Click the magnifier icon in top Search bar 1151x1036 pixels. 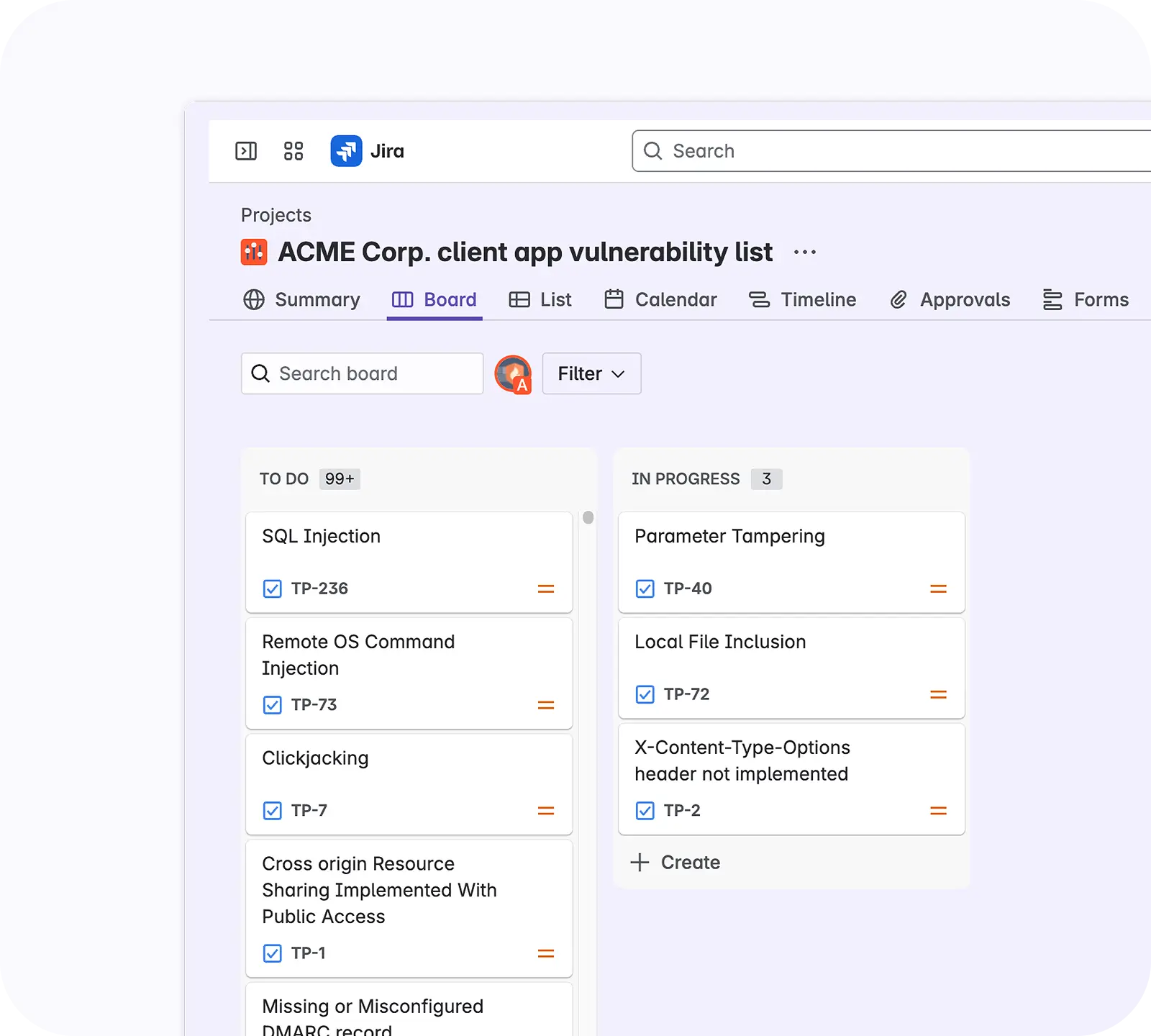pyautogui.click(x=653, y=151)
